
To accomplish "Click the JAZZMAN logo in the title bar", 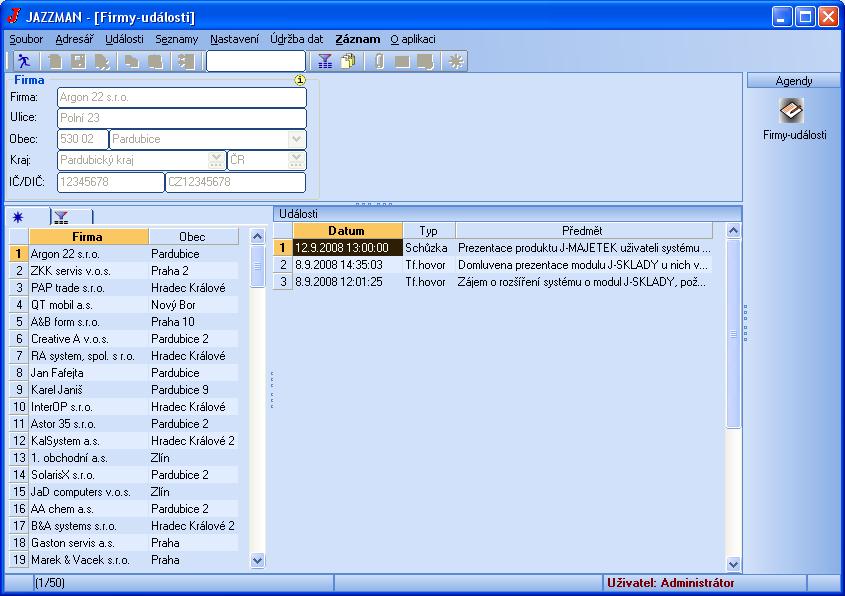I will 13,17.
